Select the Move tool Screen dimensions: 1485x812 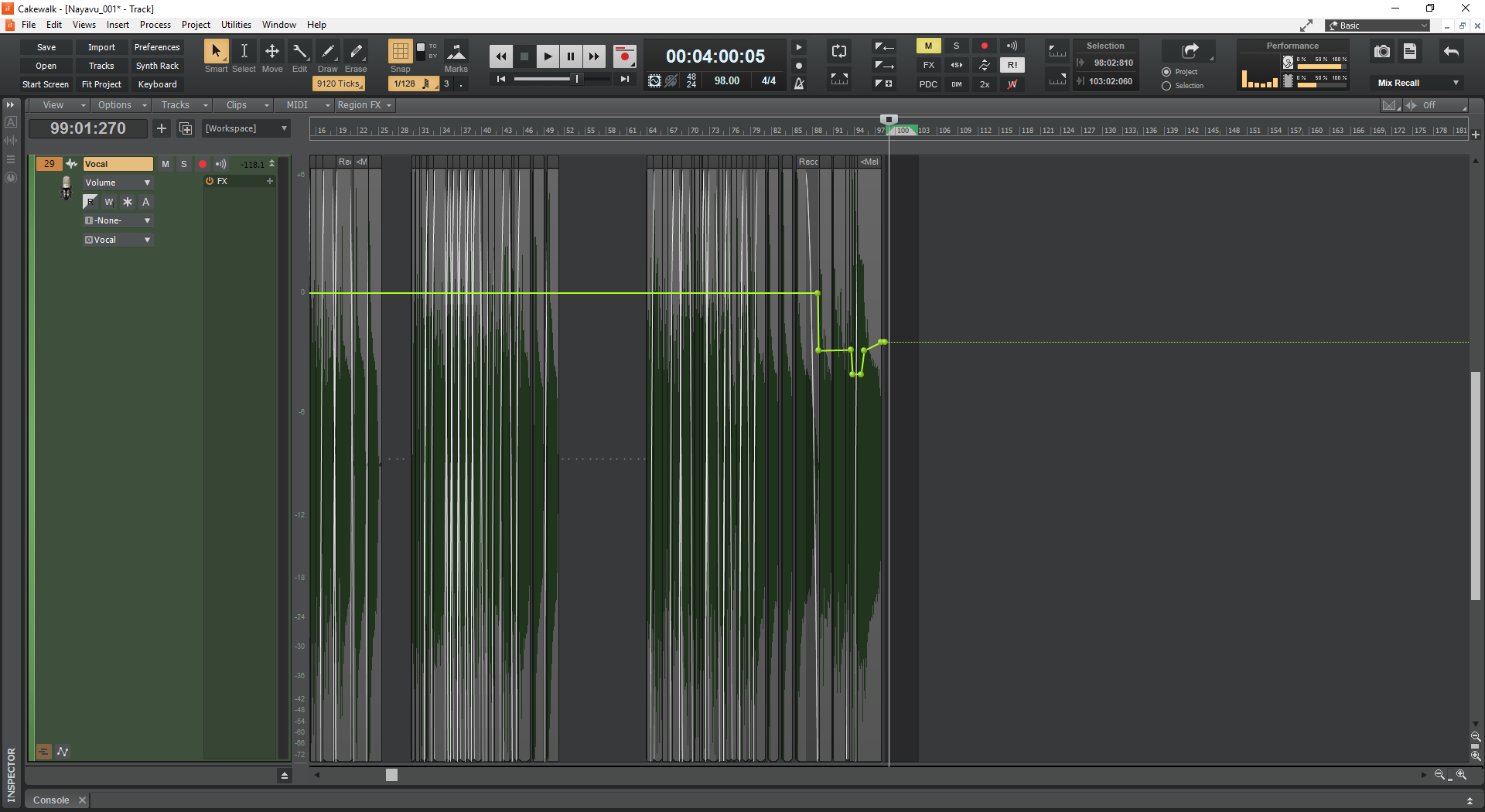(x=272, y=52)
